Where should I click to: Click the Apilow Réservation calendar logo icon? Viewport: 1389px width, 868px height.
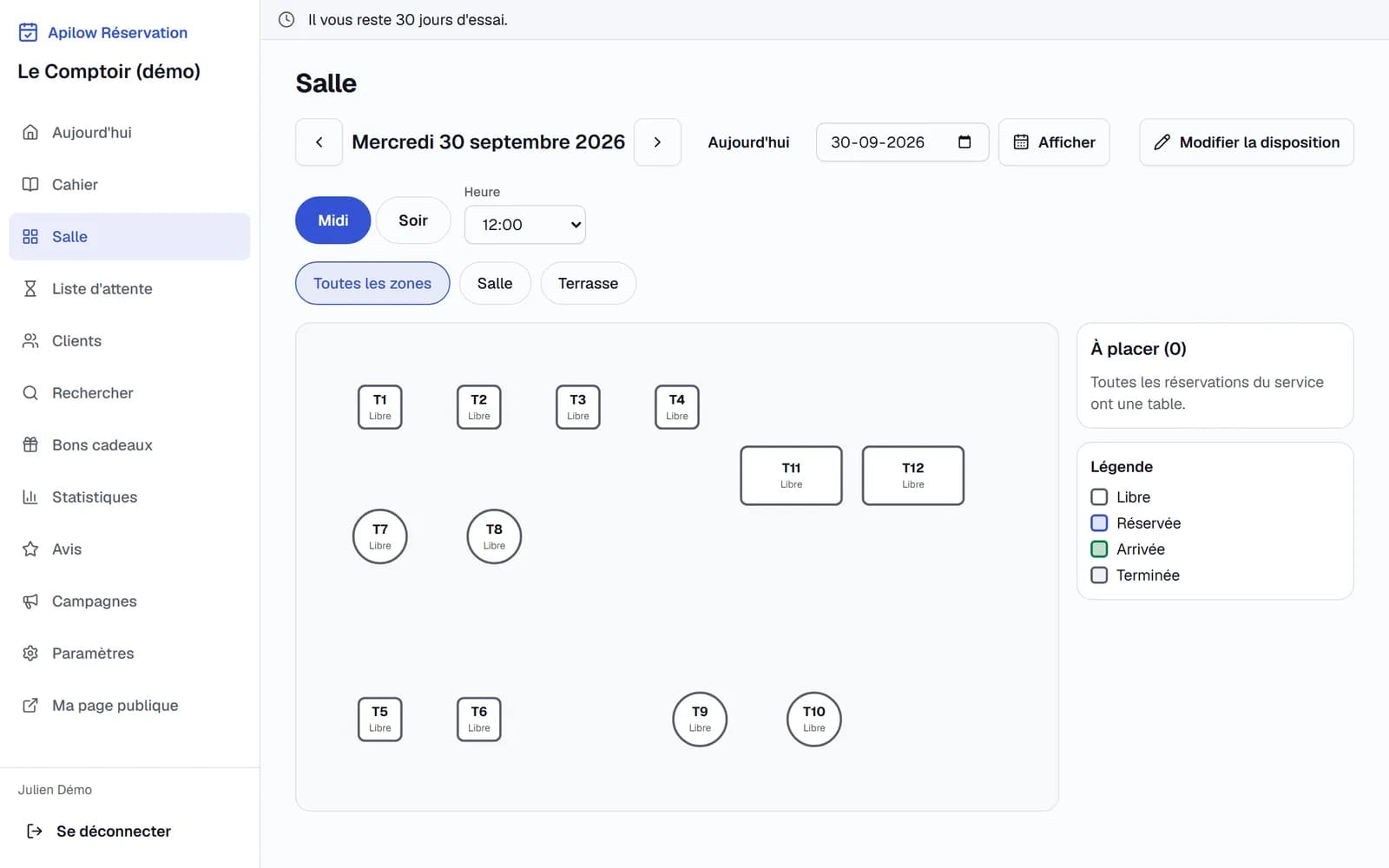pos(28,32)
